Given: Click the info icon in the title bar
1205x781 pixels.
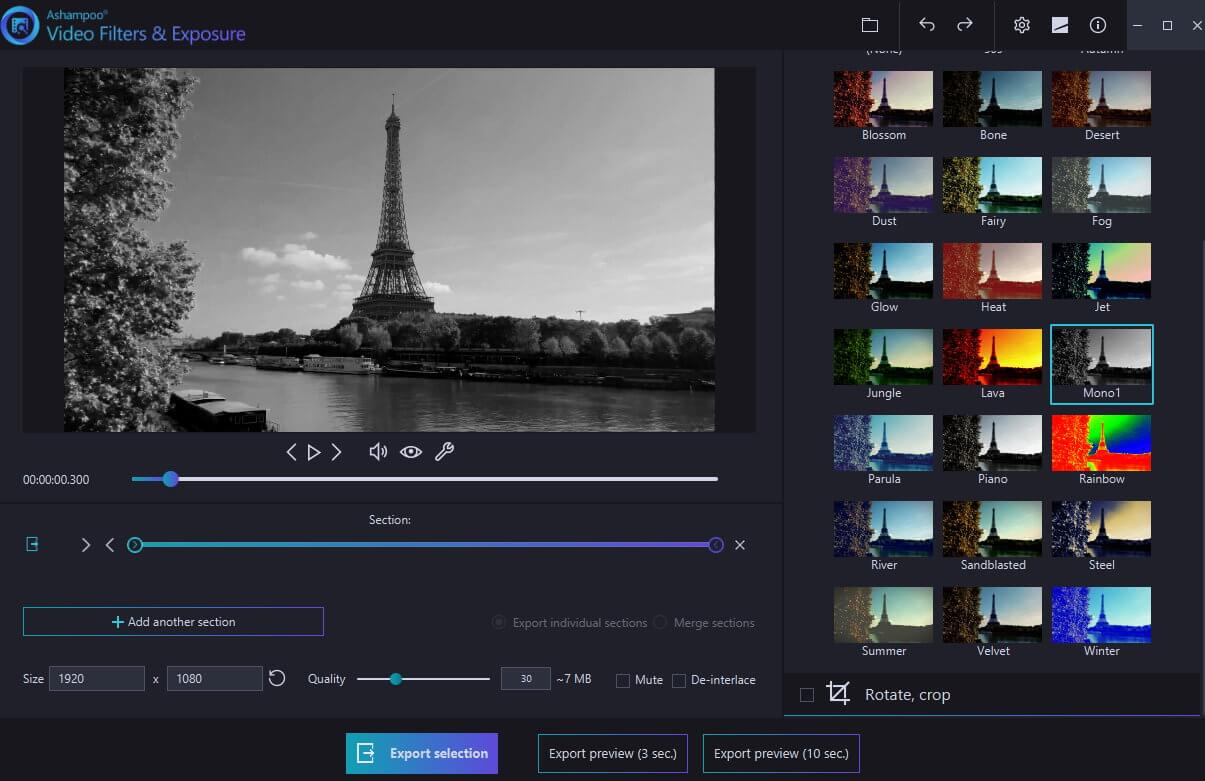Looking at the screenshot, I should [x=1097, y=25].
